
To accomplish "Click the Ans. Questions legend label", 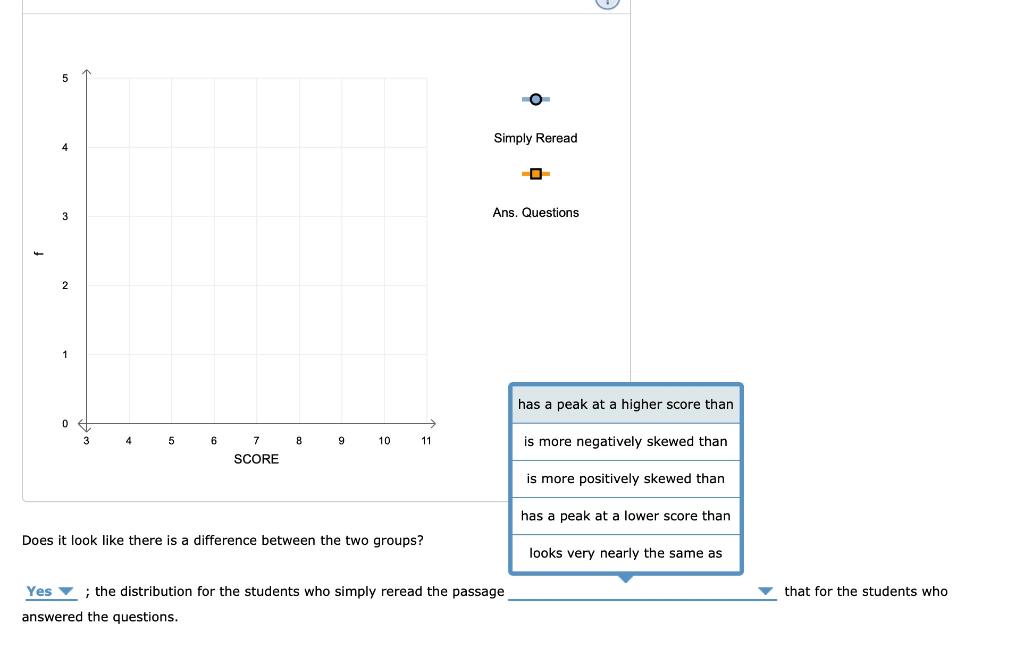I will tap(536, 212).
